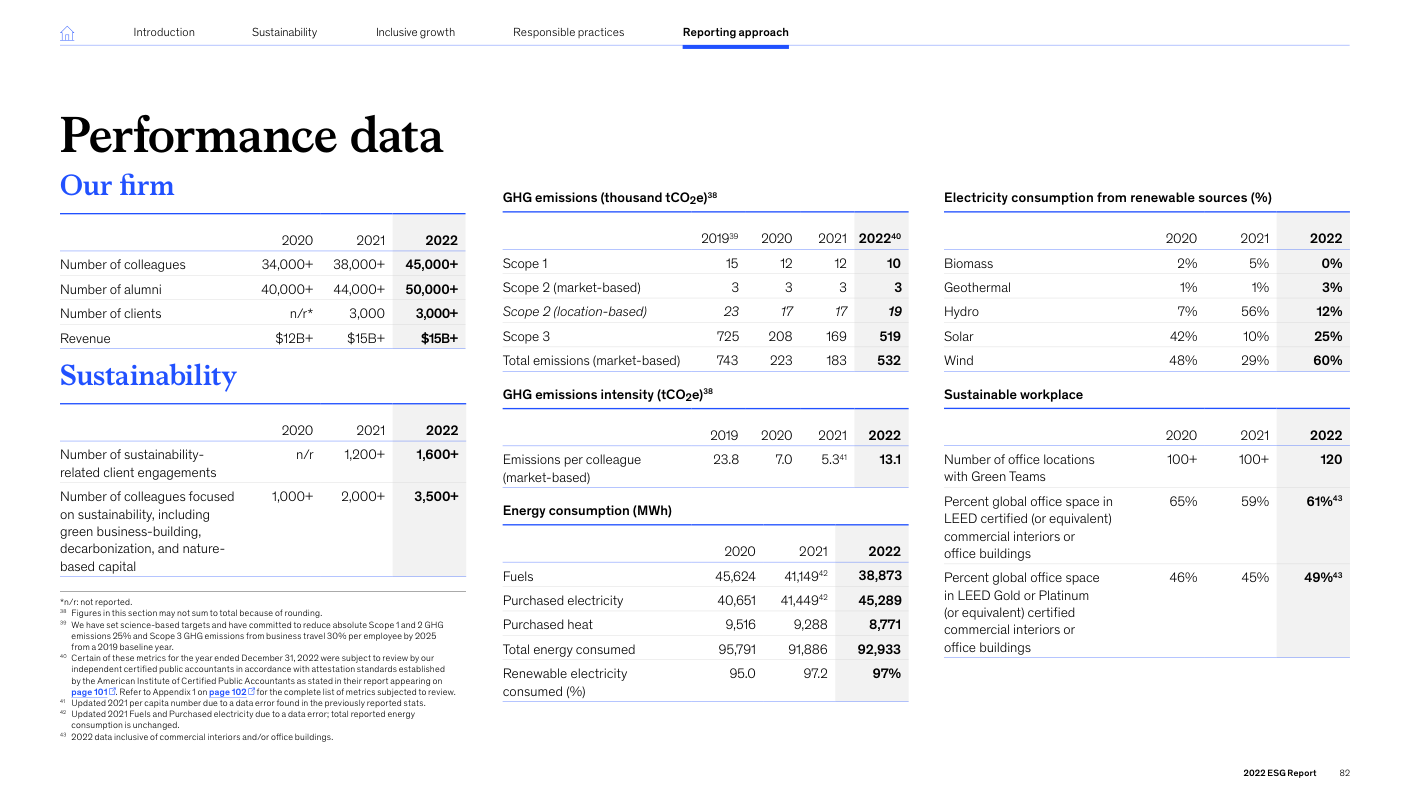This screenshot has height=794, width=1410.
Task: Click the "Number of alumni" row label
Action: tap(110, 289)
